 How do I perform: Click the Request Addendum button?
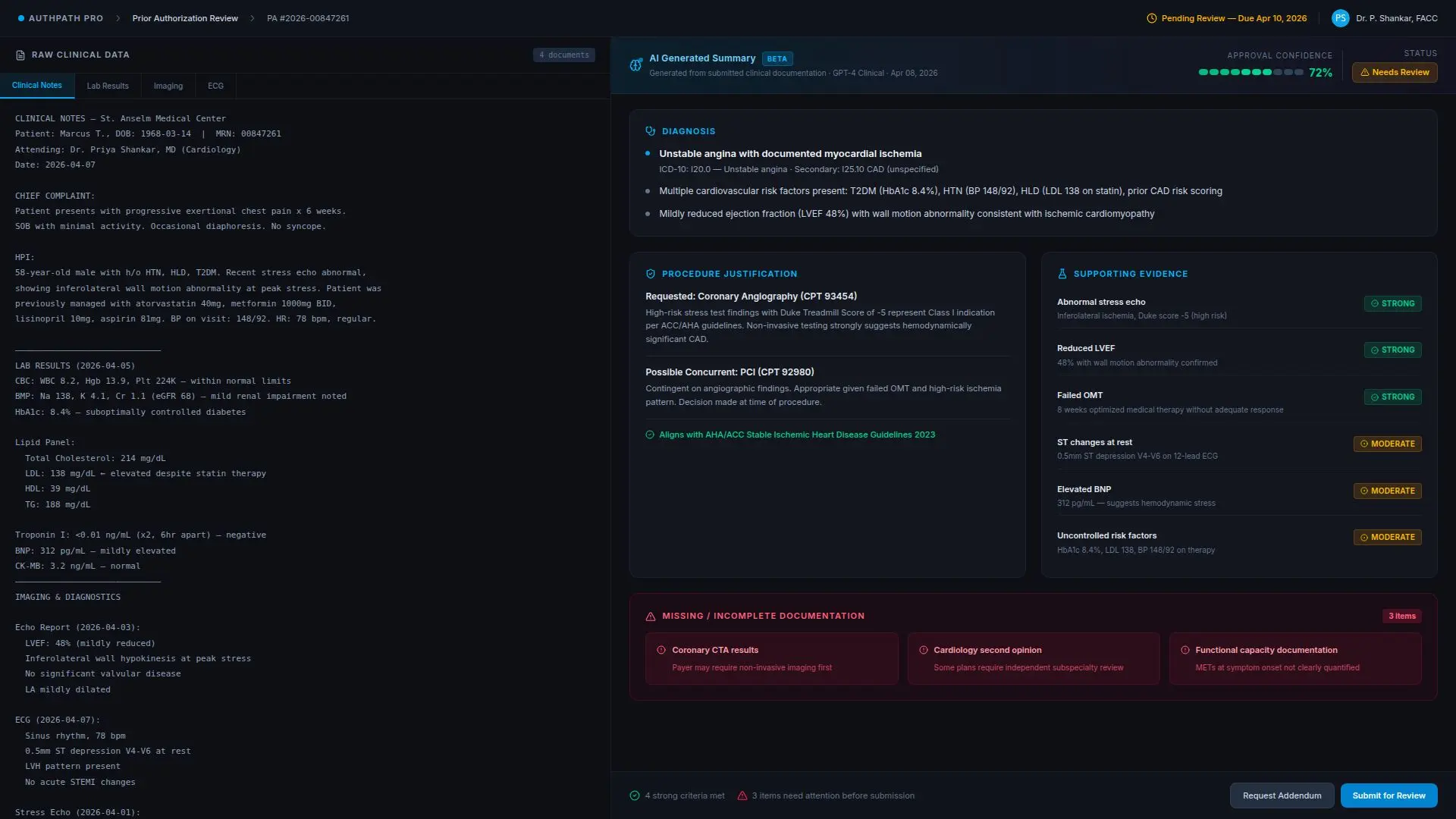click(1282, 795)
